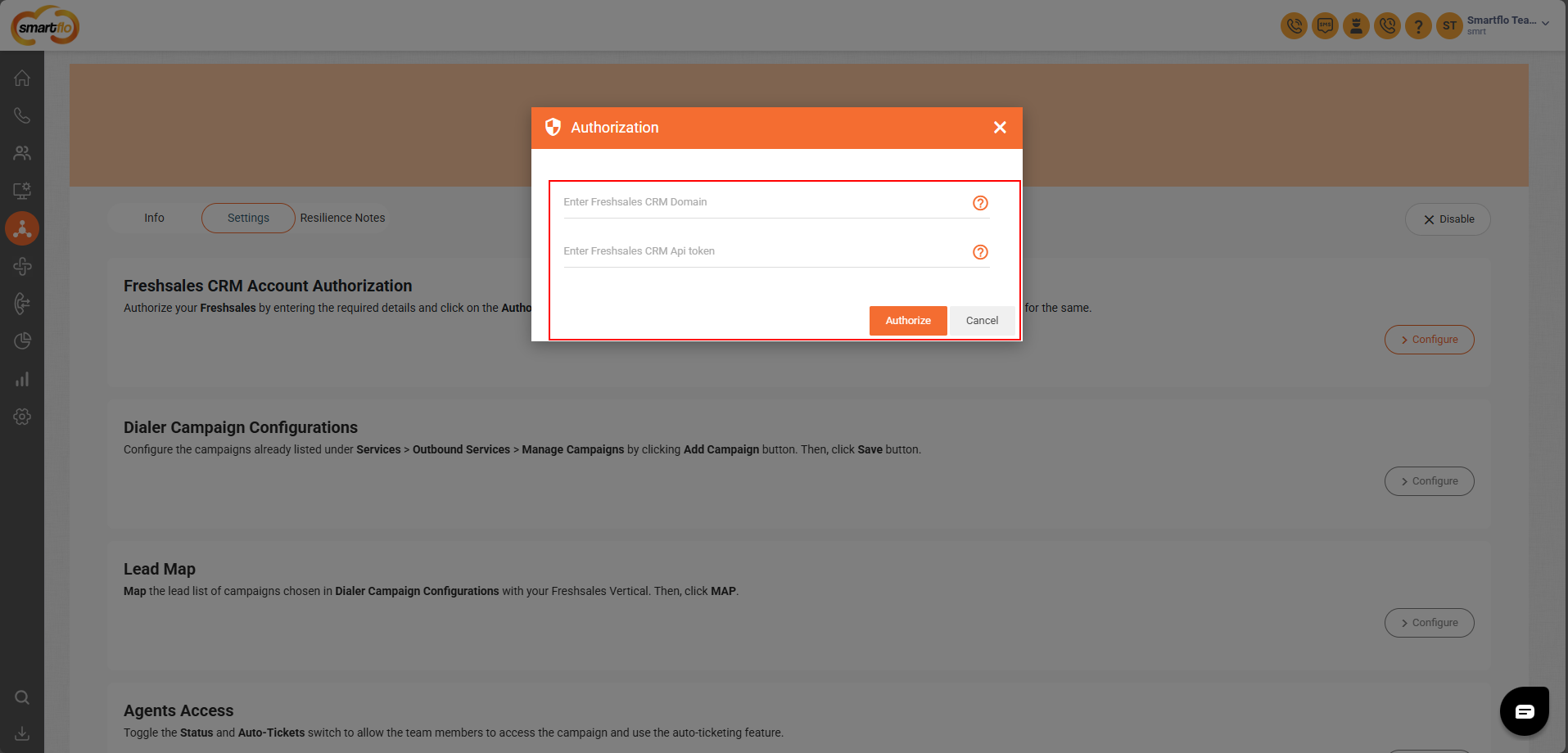Switch to the Info tab

(154, 218)
